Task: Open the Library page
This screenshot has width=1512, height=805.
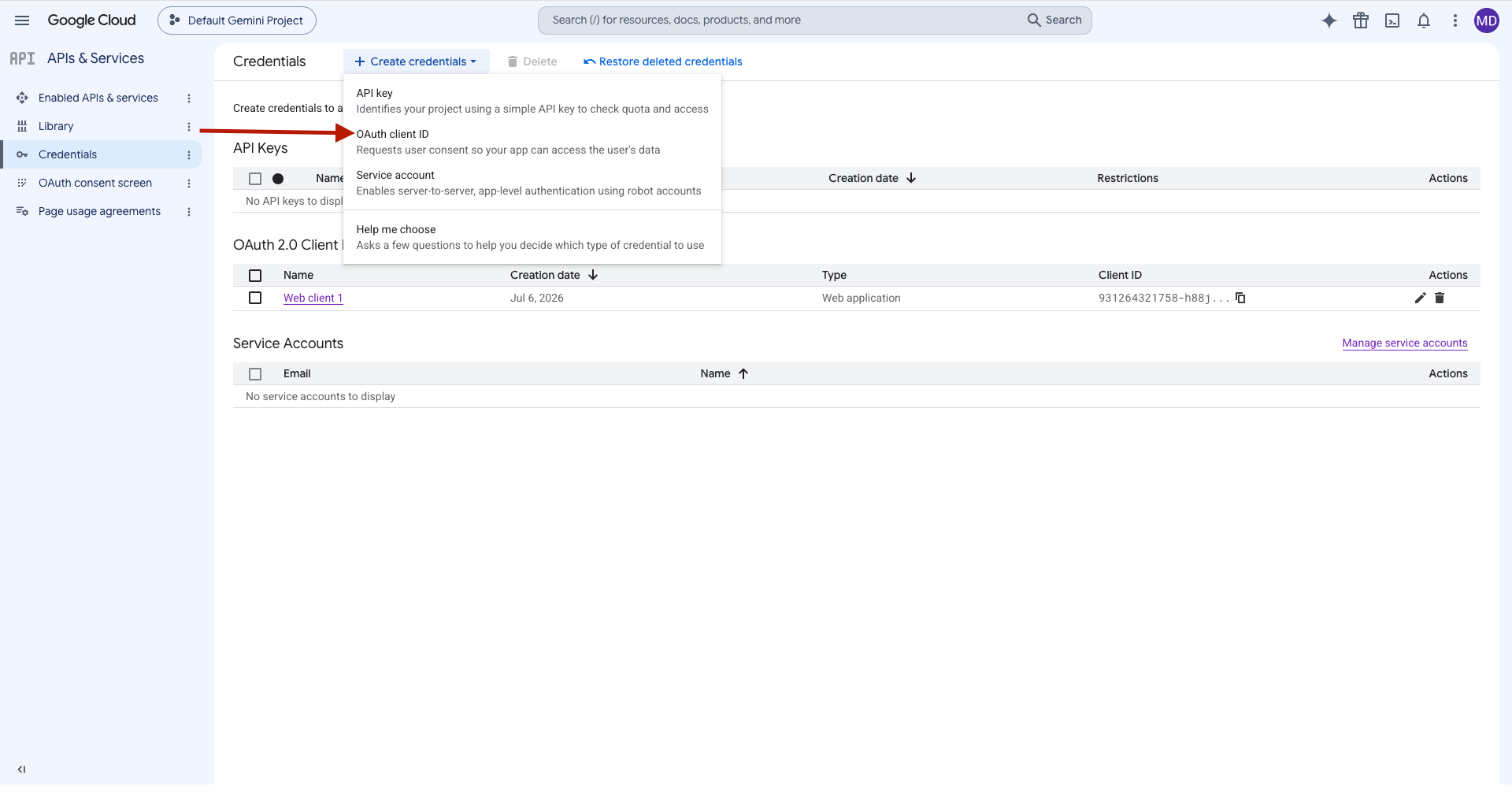Action: [56, 126]
